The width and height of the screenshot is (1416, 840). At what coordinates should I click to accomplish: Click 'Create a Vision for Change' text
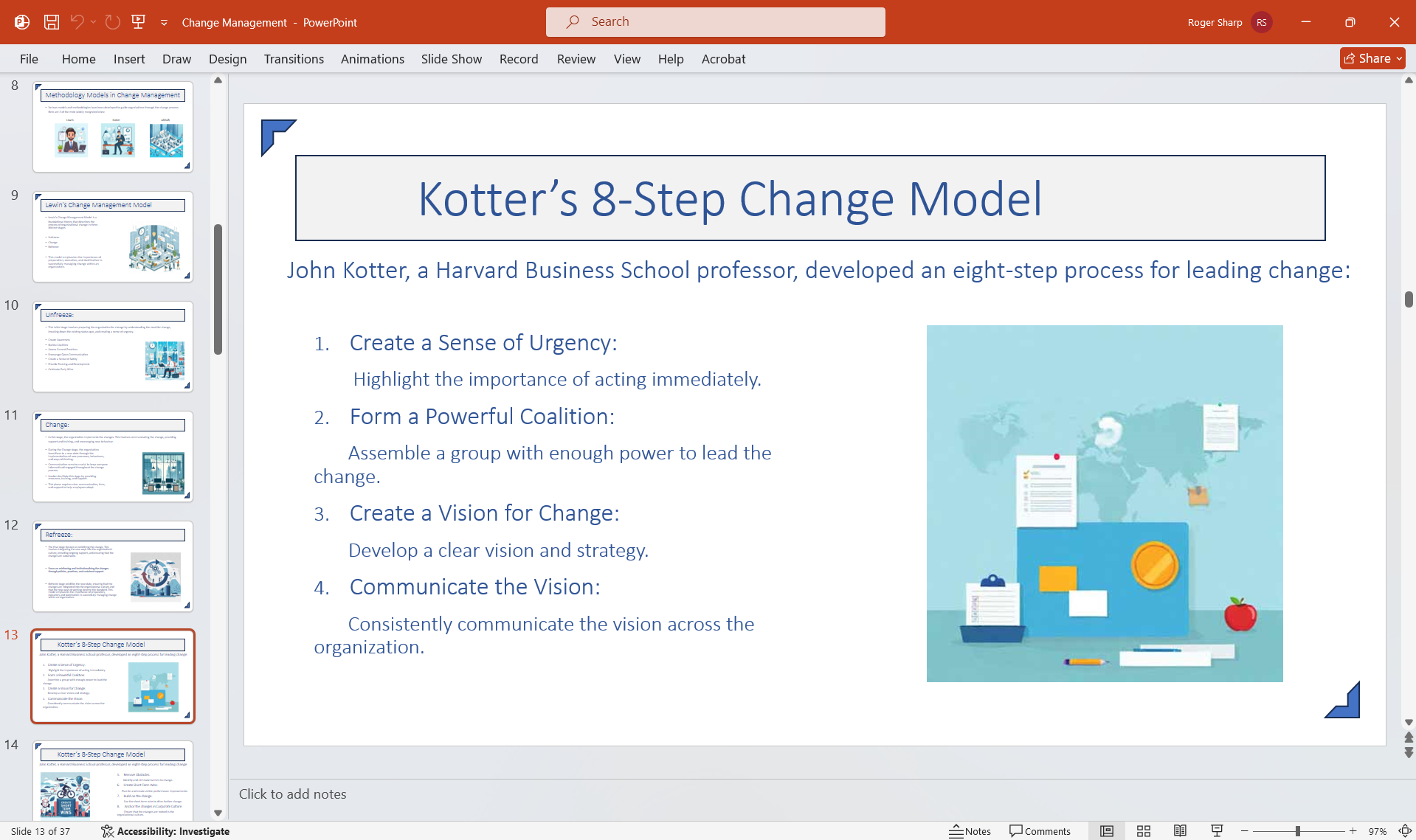coord(485,513)
